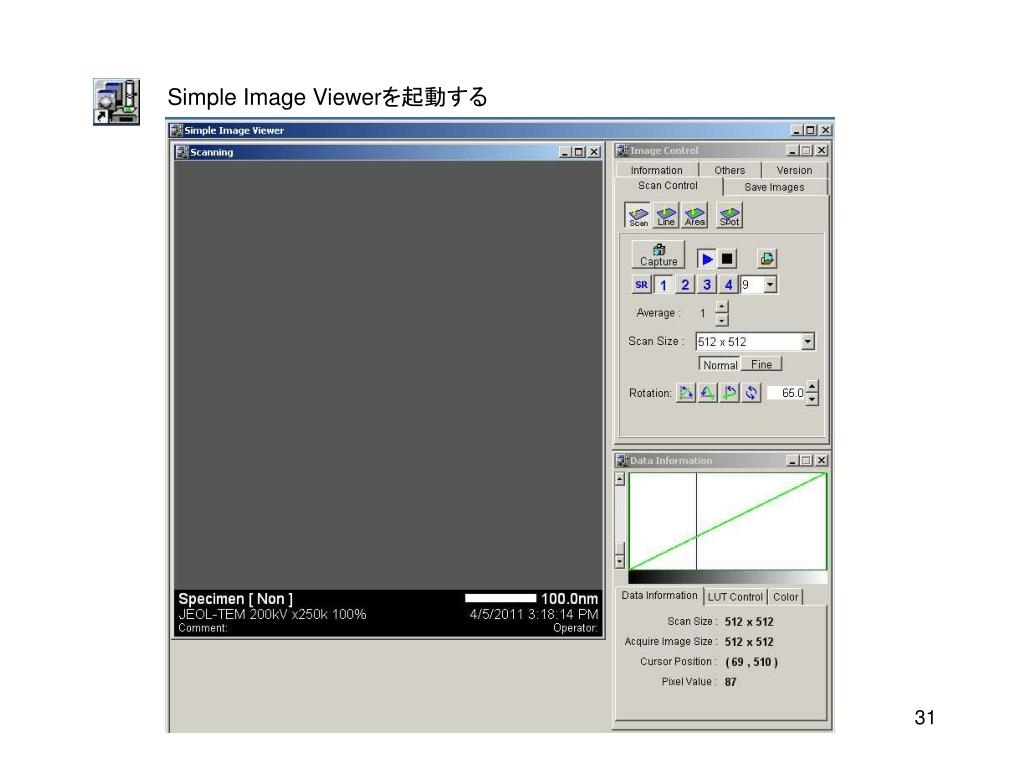Toggle the SR scan button
This screenshot has height=768, width=1024.
pyautogui.click(x=641, y=285)
